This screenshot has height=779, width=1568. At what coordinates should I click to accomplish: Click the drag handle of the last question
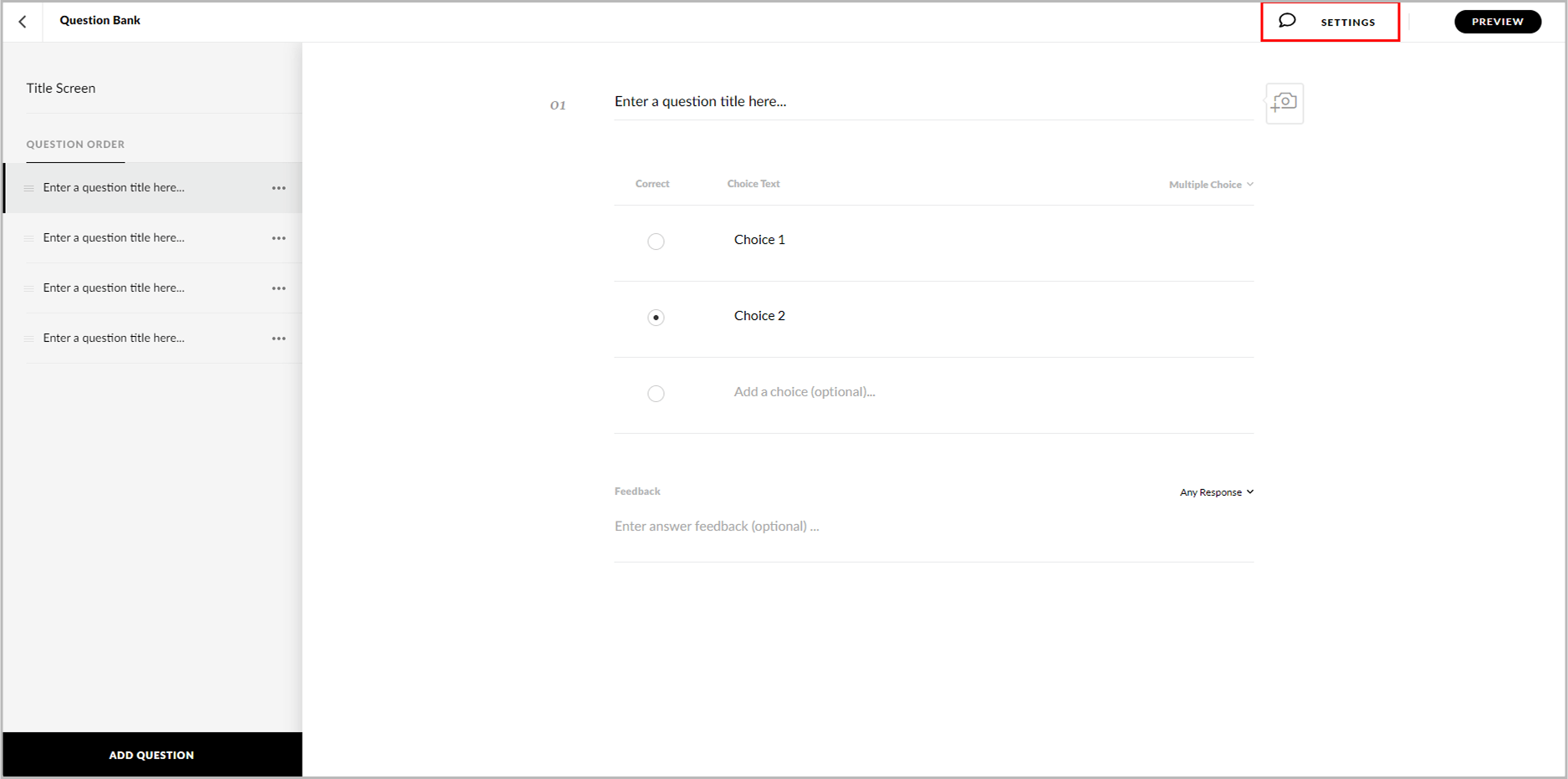click(28, 338)
